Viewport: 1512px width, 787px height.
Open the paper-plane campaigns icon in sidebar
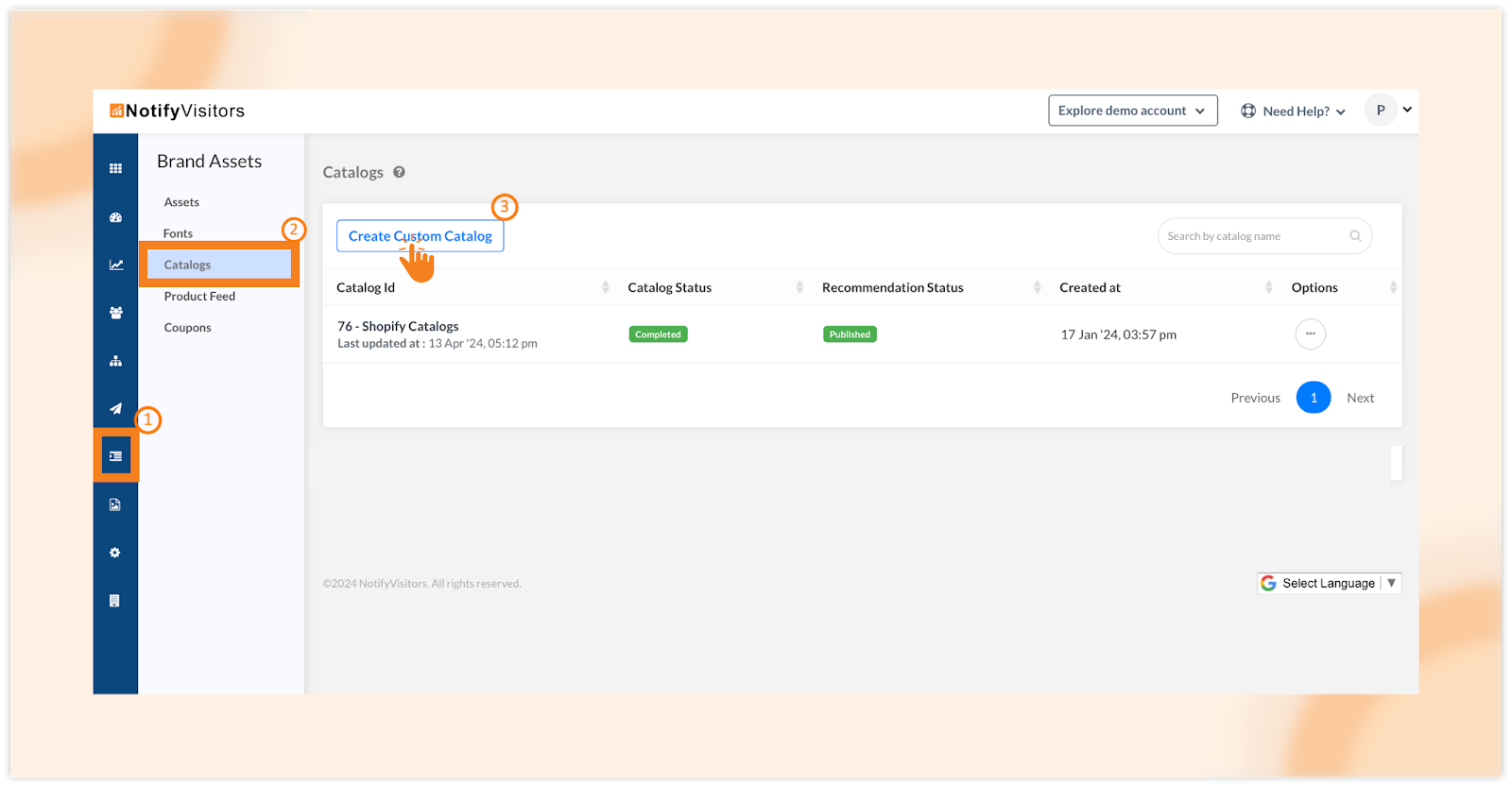115,409
